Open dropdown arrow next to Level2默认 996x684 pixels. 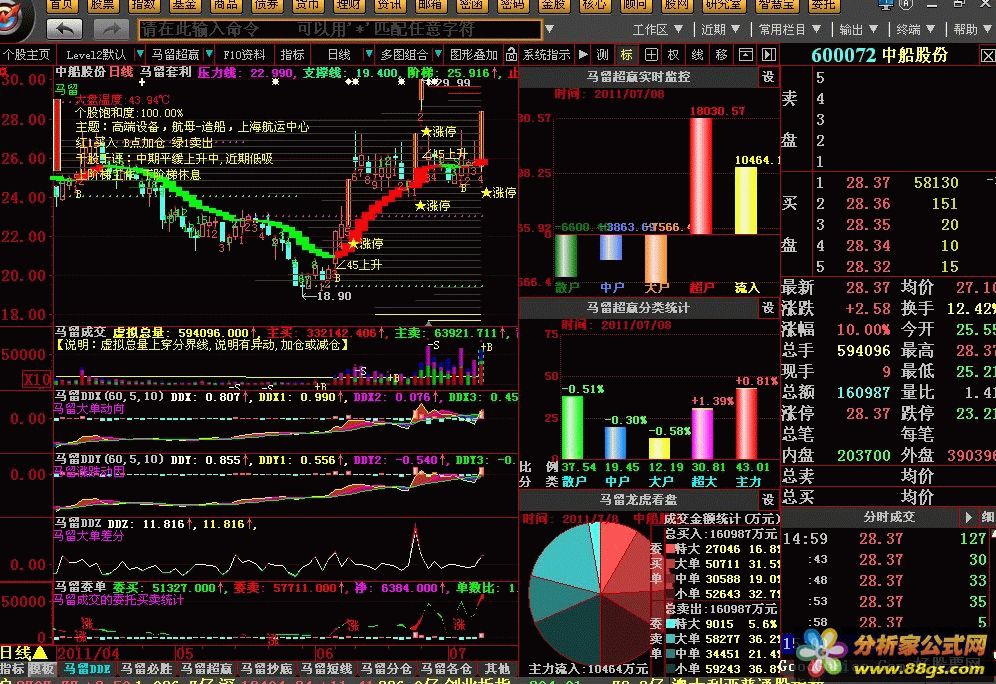pyautogui.click(x=140, y=55)
